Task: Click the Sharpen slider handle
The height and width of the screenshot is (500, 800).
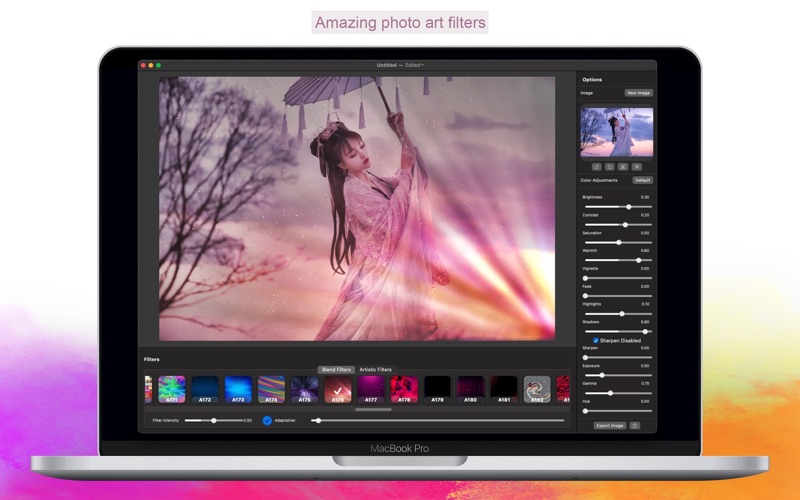Action: click(x=585, y=358)
